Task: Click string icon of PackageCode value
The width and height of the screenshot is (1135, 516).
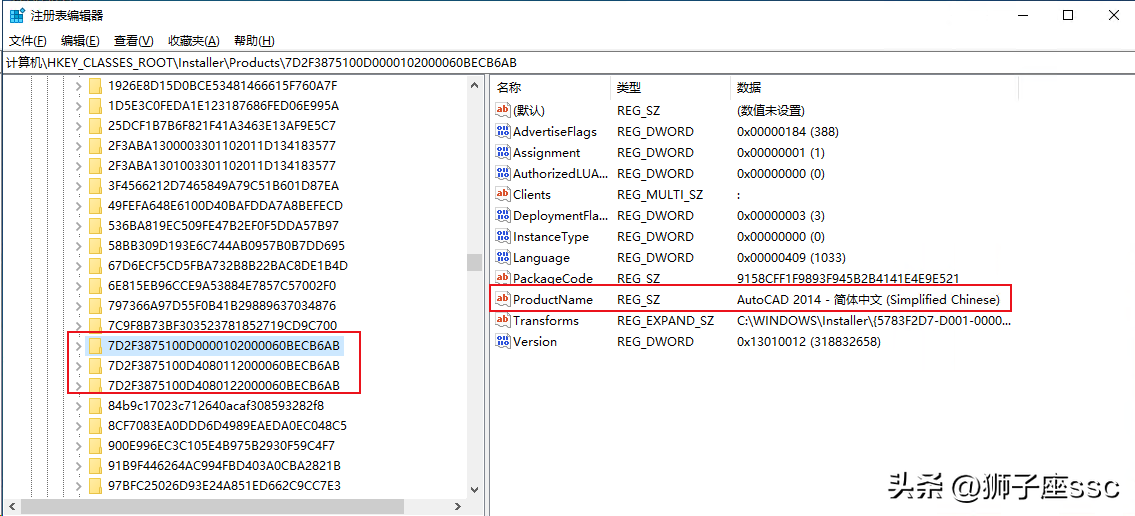Action: (x=503, y=278)
